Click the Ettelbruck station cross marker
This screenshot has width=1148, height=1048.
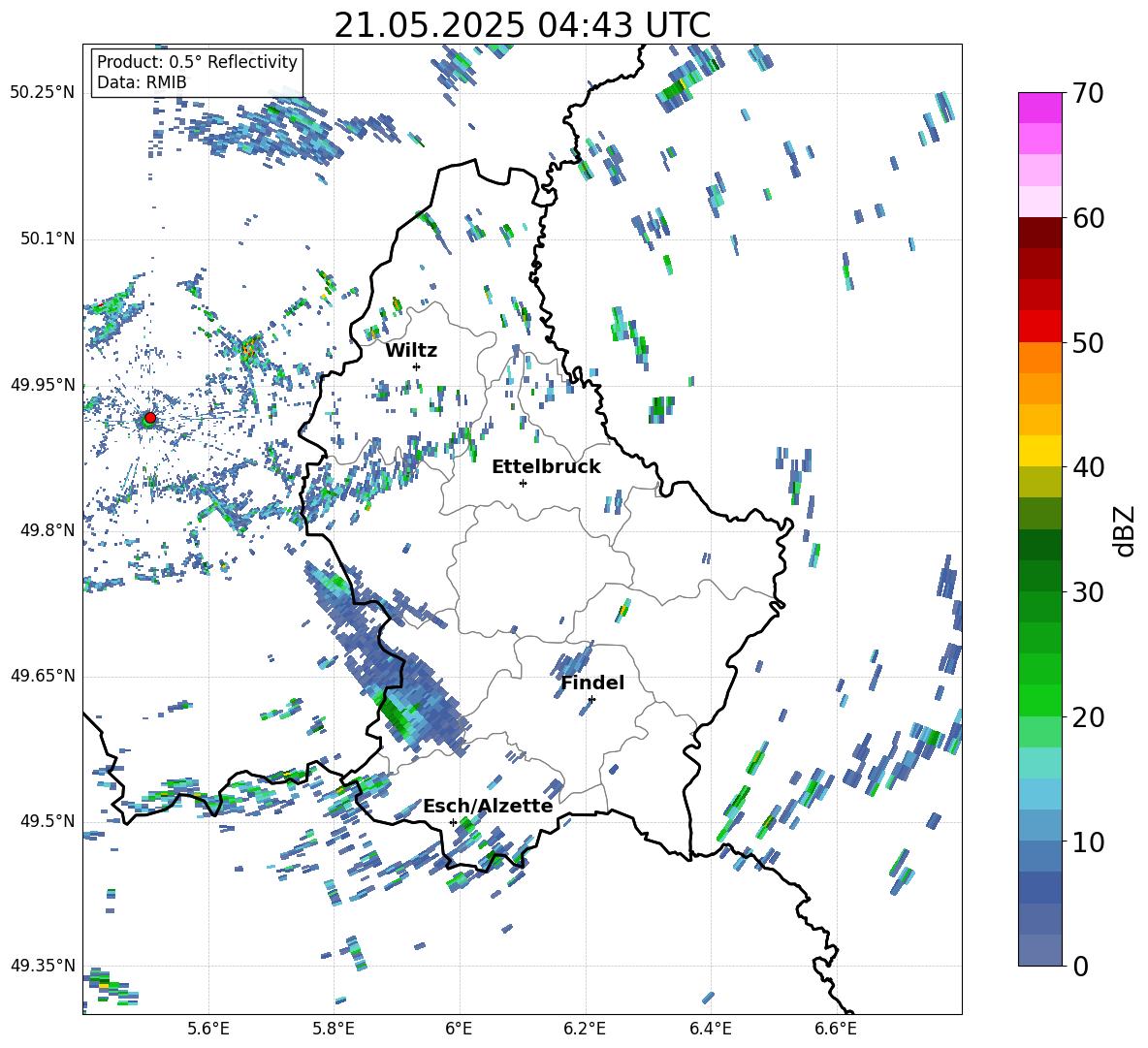point(523,483)
